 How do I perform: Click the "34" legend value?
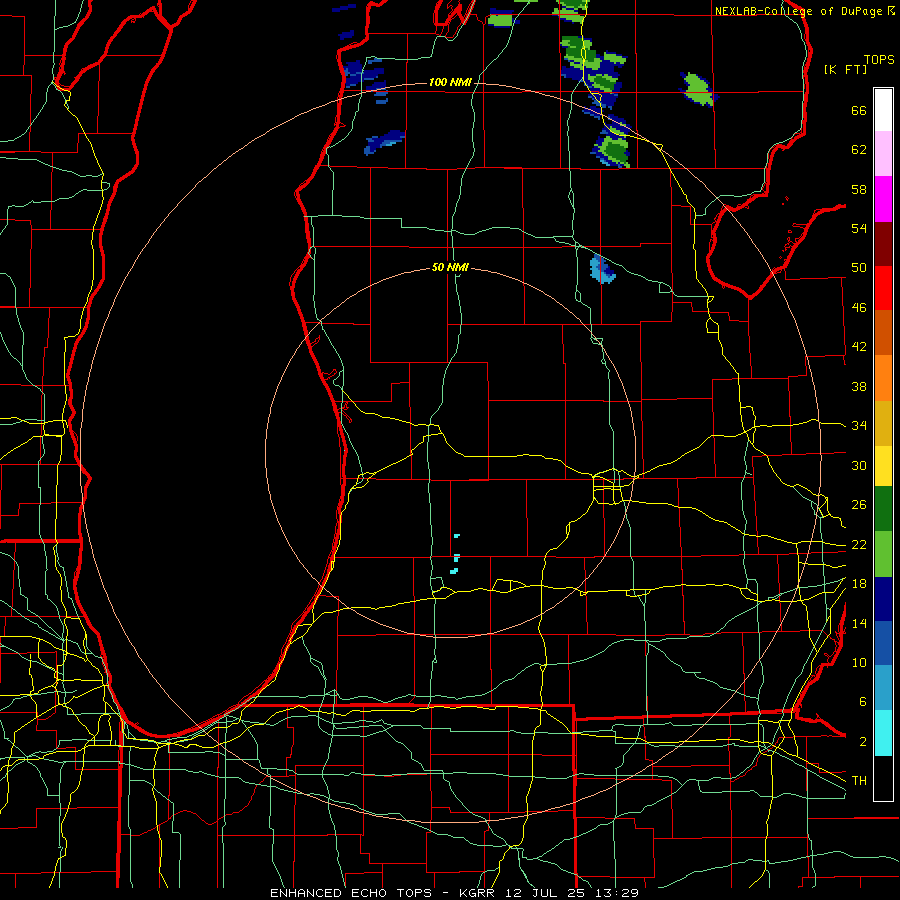point(859,426)
